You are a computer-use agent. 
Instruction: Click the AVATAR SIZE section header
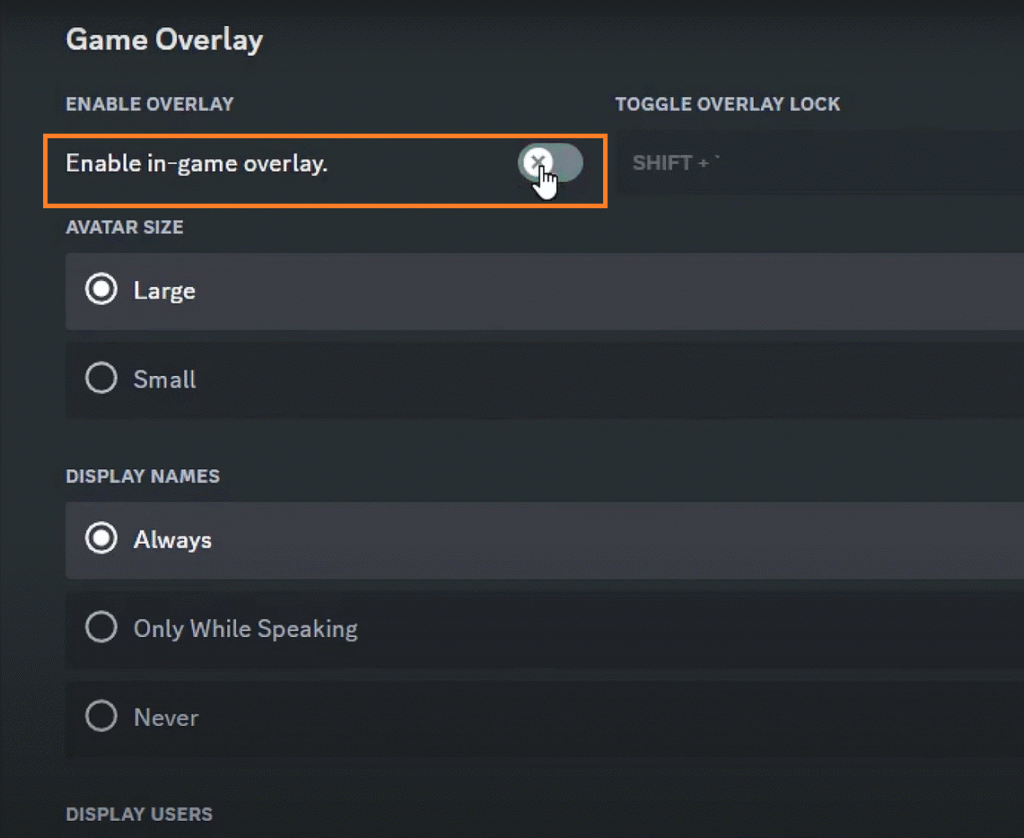pyautogui.click(x=124, y=227)
